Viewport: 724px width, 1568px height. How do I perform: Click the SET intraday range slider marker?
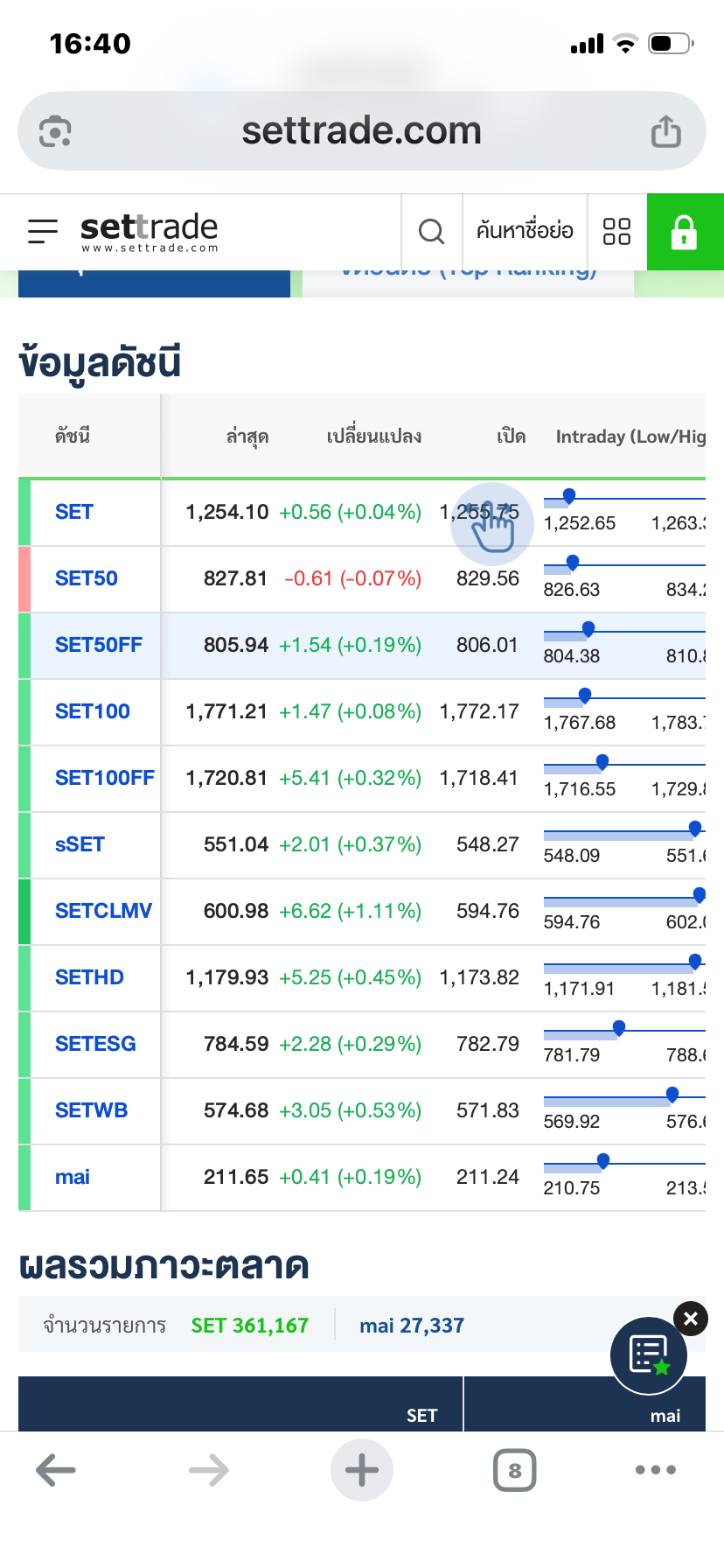[x=569, y=496]
